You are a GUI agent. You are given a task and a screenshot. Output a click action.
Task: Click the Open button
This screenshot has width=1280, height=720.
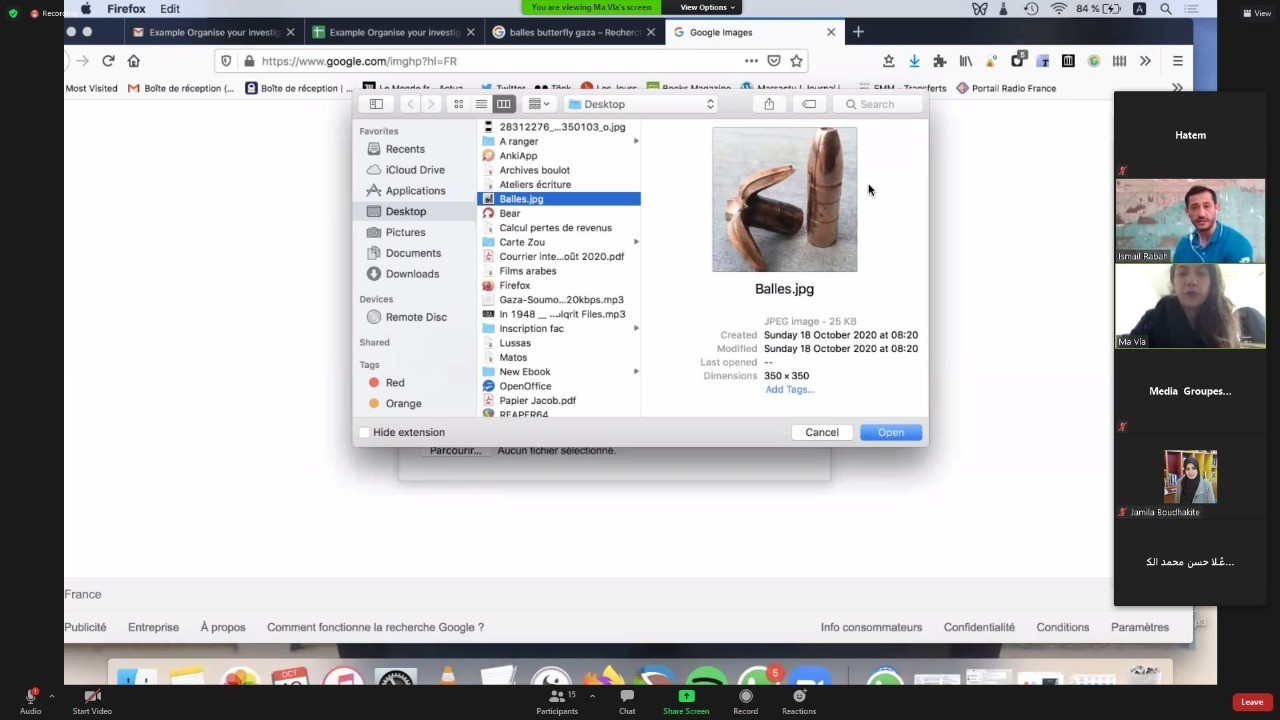tap(890, 432)
